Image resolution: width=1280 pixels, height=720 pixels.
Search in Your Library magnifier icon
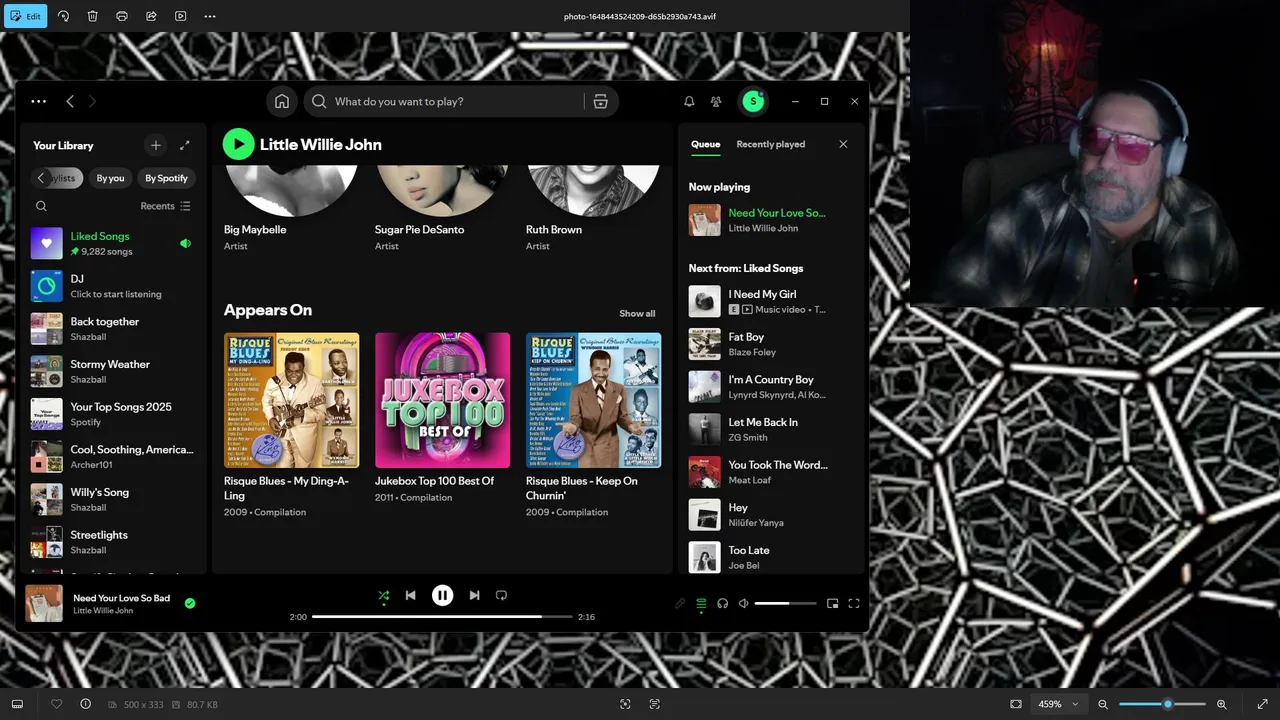click(x=41, y=206)
